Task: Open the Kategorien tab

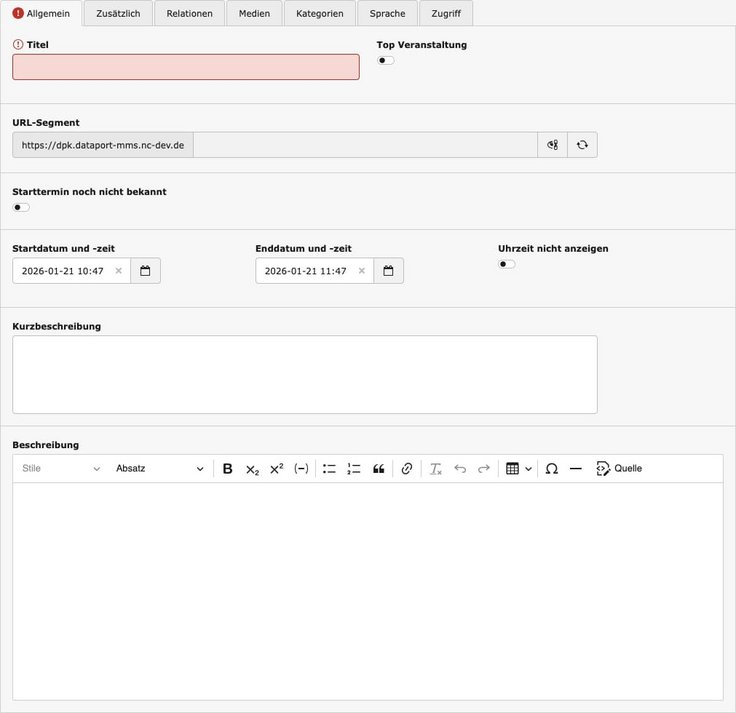Action: 320,13
